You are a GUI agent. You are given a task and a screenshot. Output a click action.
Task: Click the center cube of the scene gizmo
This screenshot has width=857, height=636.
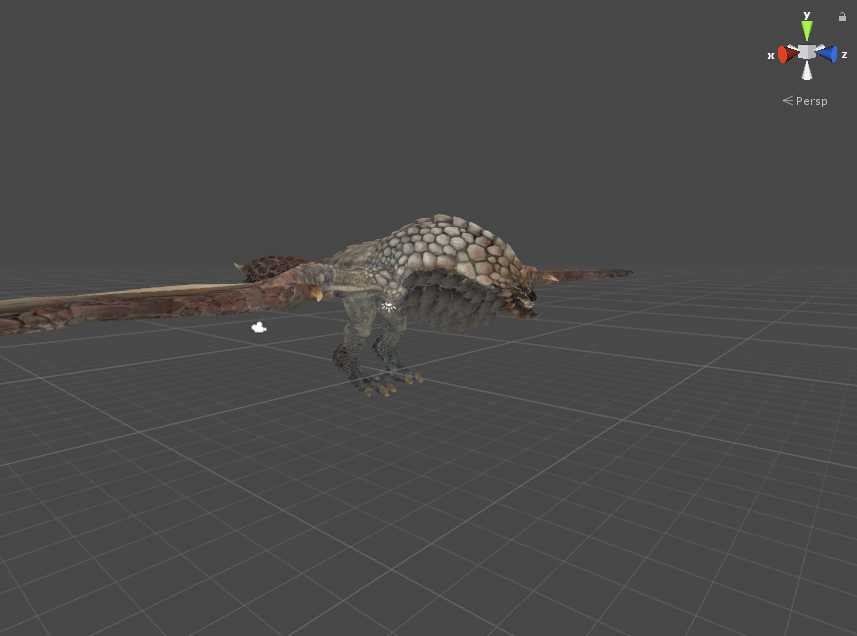(807, 51)
